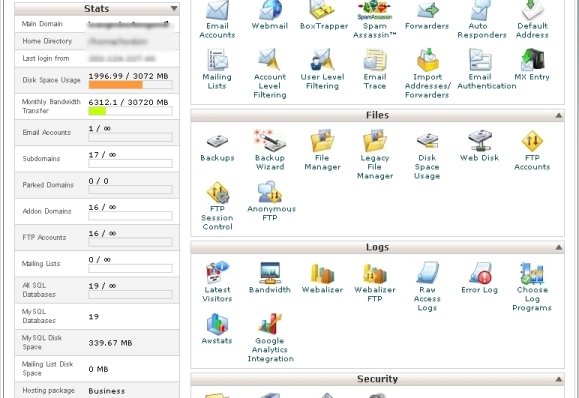
Task: Collapse the Files section
Action: click(x=558, y=116)
